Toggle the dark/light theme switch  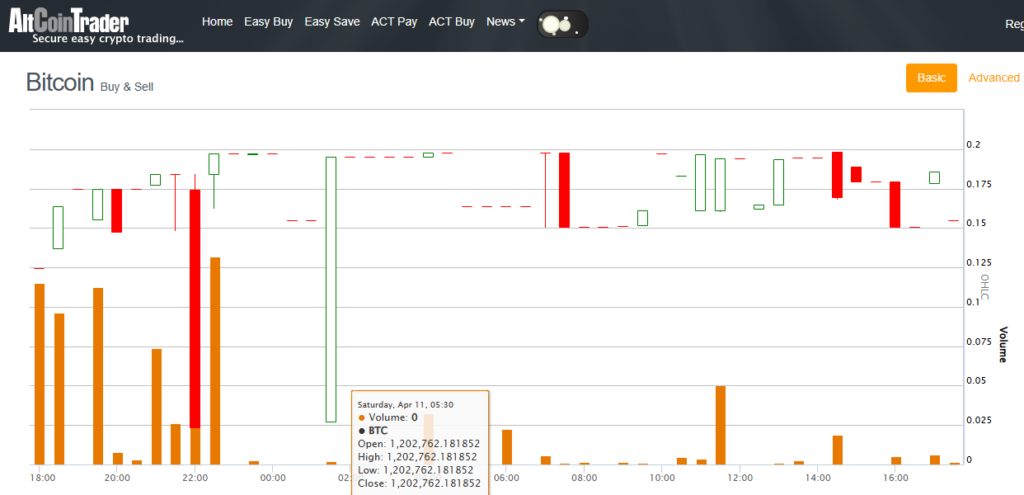(562, 24)
